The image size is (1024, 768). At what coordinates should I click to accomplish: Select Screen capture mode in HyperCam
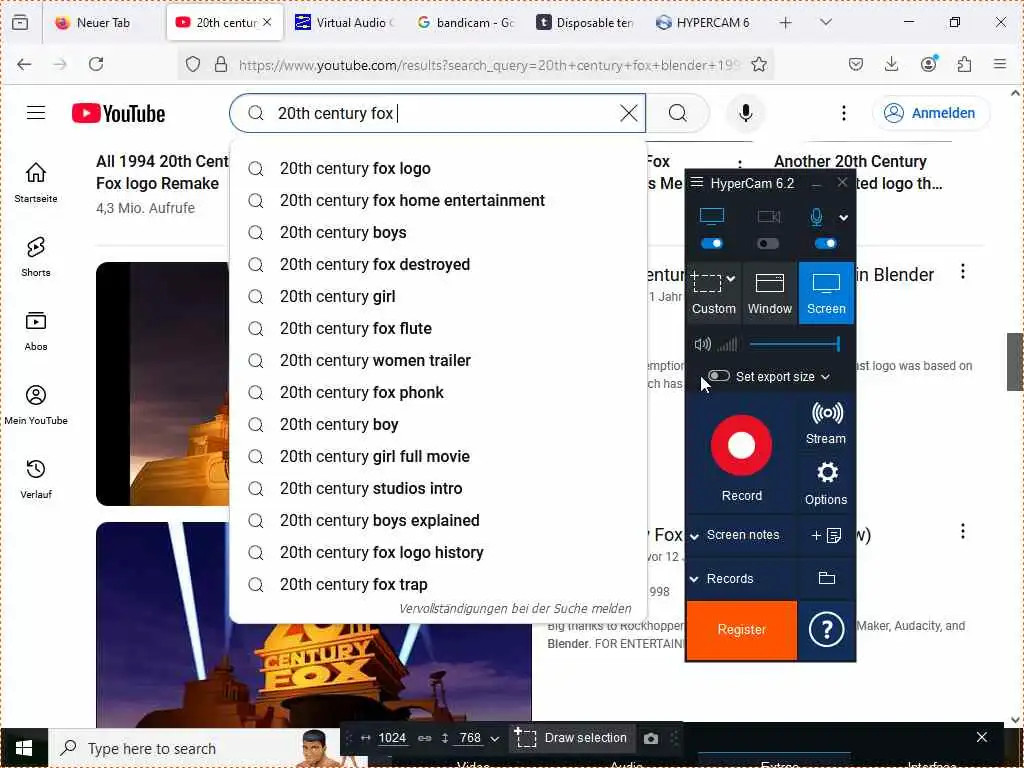click(826, 293)
